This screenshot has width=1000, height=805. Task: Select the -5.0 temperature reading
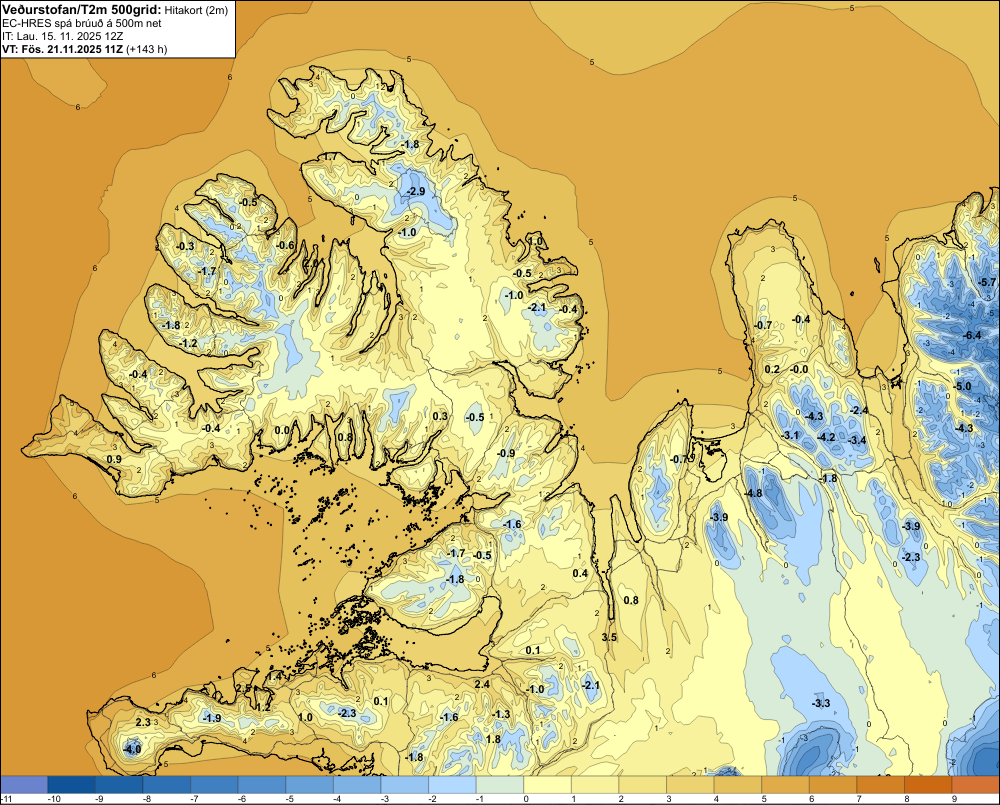pyautogui.click(x=962, y=387)
